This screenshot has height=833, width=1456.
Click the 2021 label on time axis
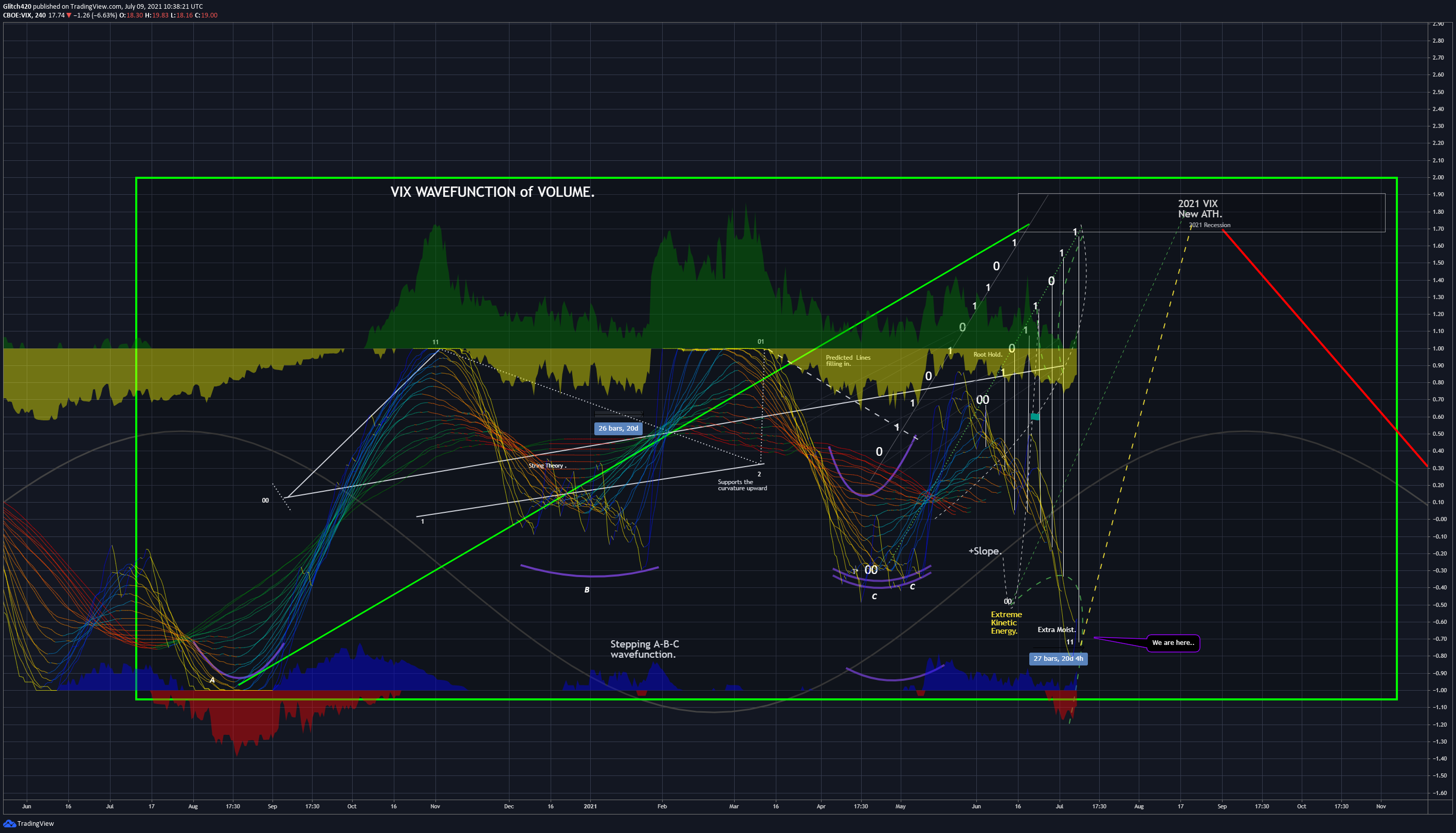[x=590, y=806]
